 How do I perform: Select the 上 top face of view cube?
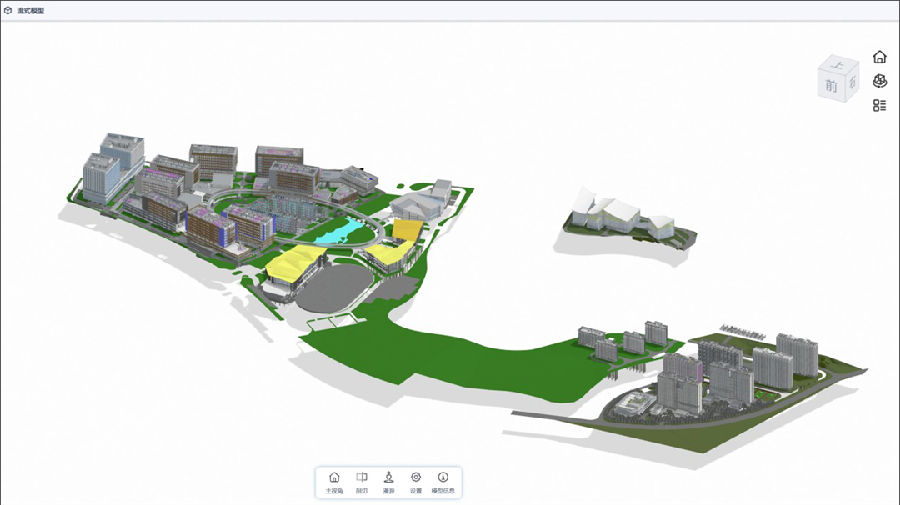coord(838,64)
